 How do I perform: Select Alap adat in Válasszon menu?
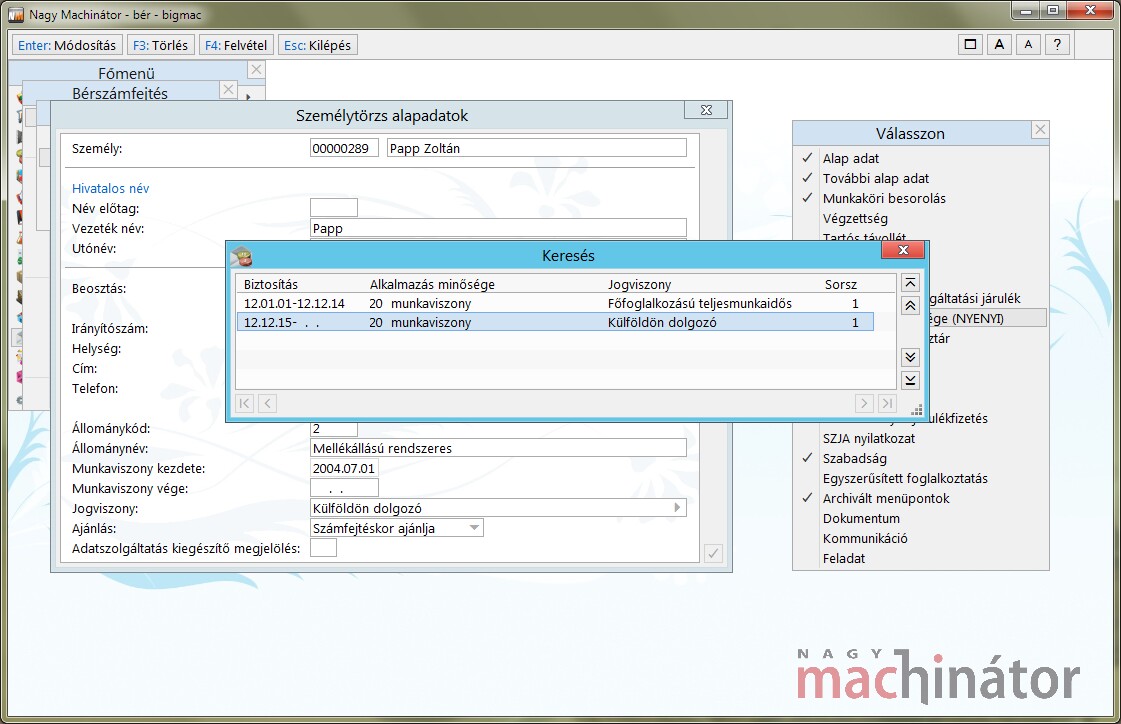pyautogui.click(x=851, y=159)
